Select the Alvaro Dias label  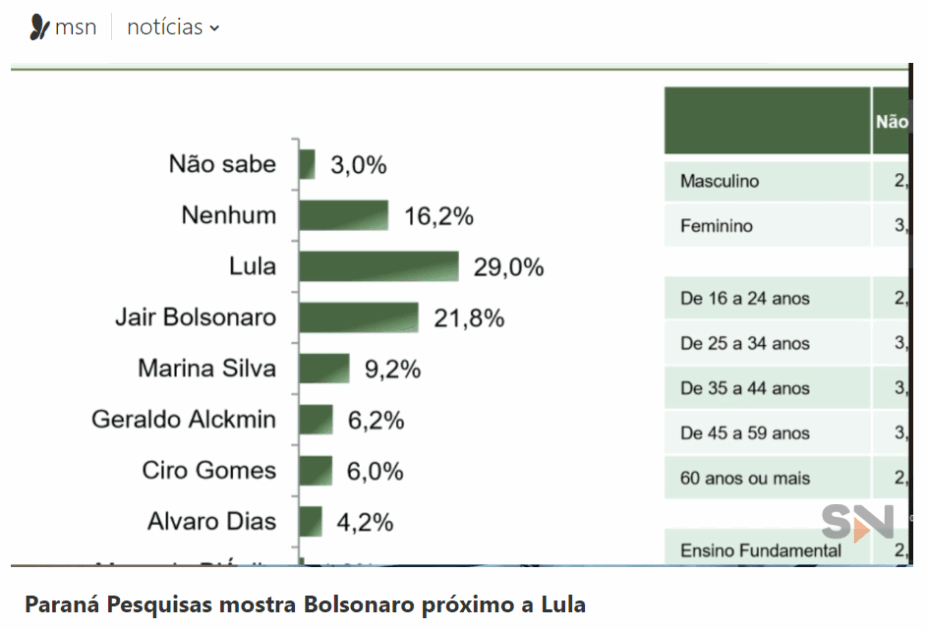click(211, 522)
